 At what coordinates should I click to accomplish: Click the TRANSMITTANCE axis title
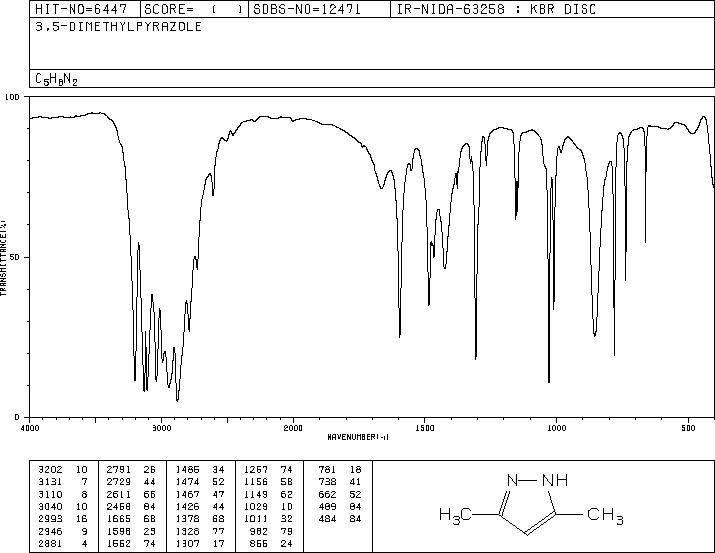tap(4, 258)
